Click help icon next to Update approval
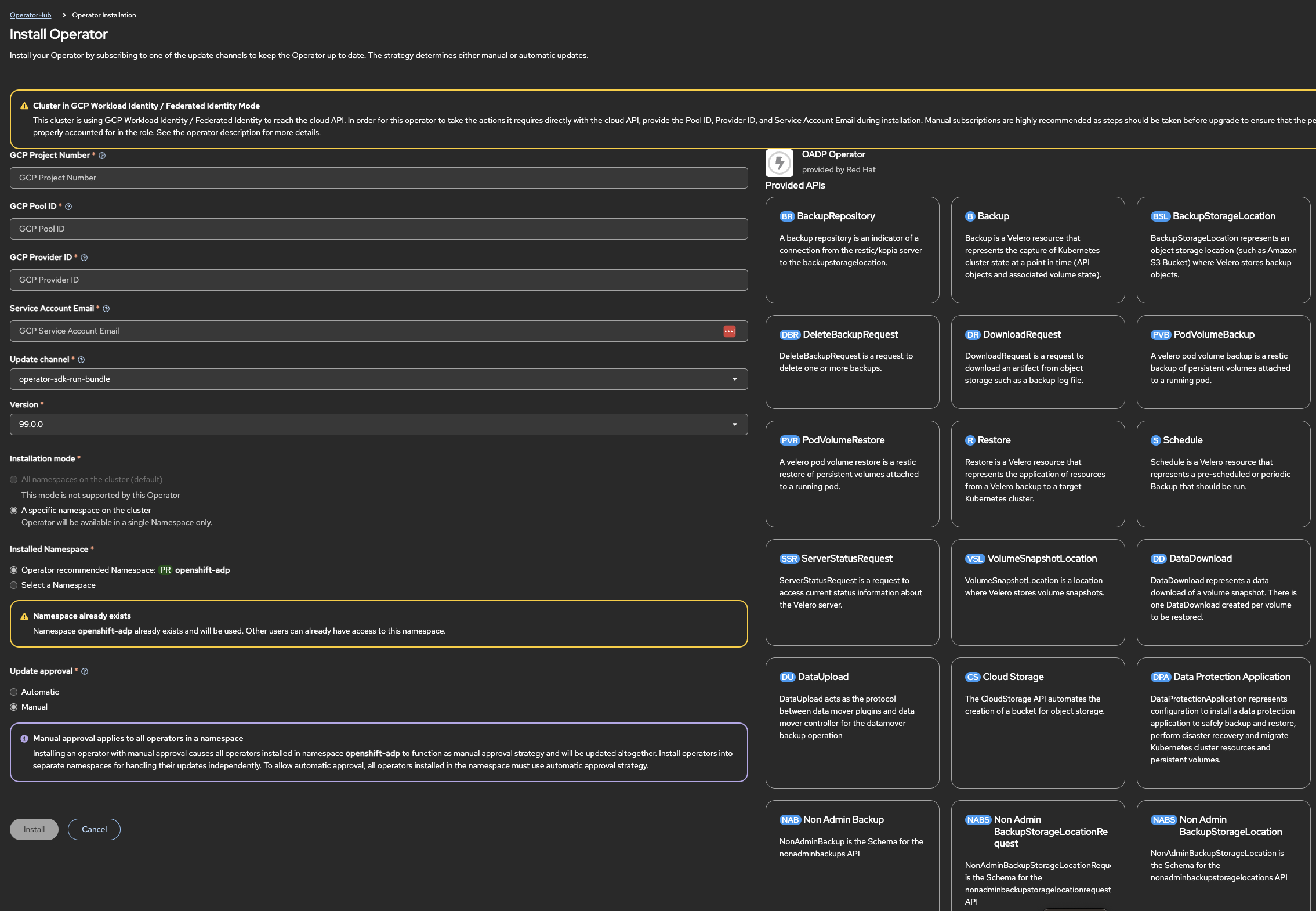This screenshot has width=1316, height=911. click(85, 671)
